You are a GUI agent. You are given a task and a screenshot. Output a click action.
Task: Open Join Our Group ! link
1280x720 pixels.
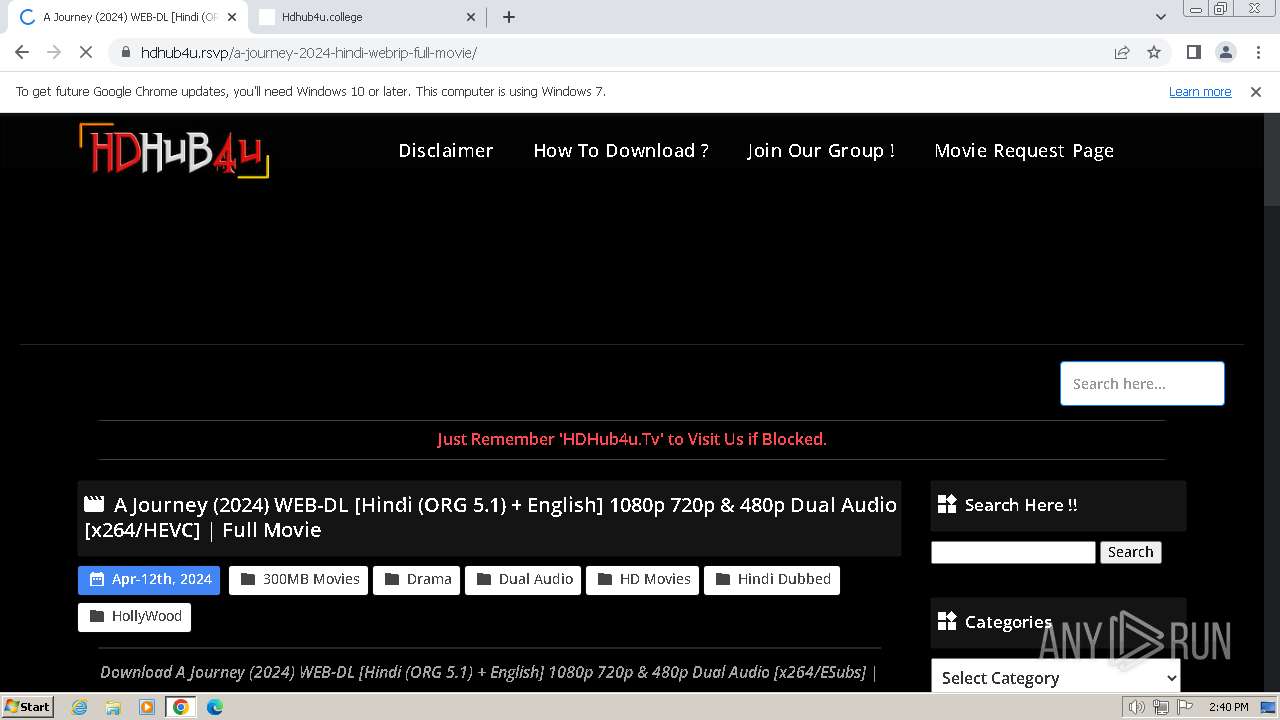coord(821,150)
